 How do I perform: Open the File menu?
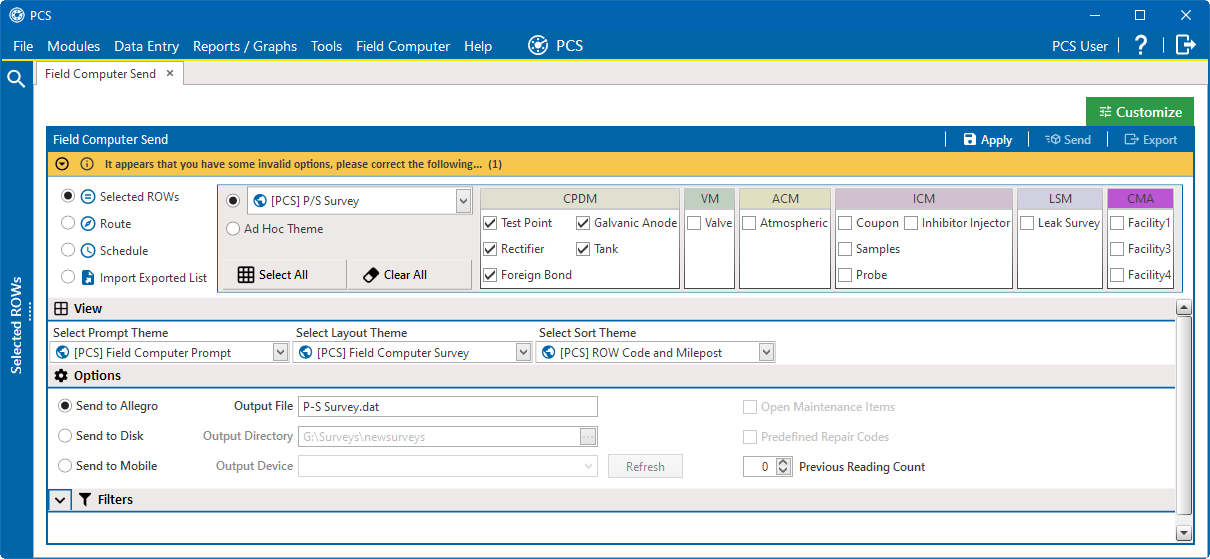23,46
